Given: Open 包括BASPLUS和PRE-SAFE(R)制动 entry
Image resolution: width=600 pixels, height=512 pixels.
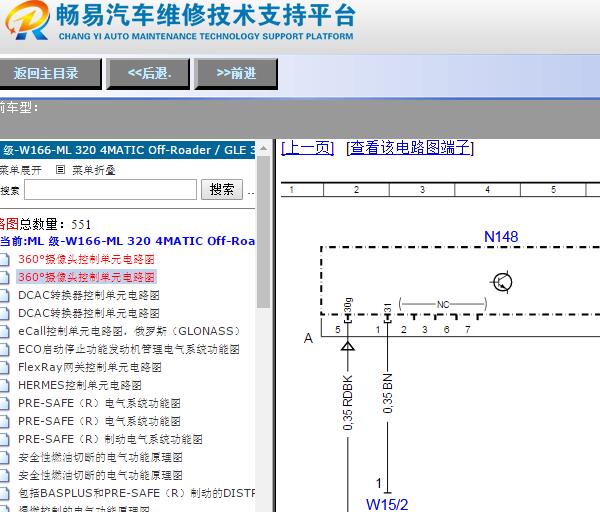Looking at the screenshot, I should click(x=137, y=493).
